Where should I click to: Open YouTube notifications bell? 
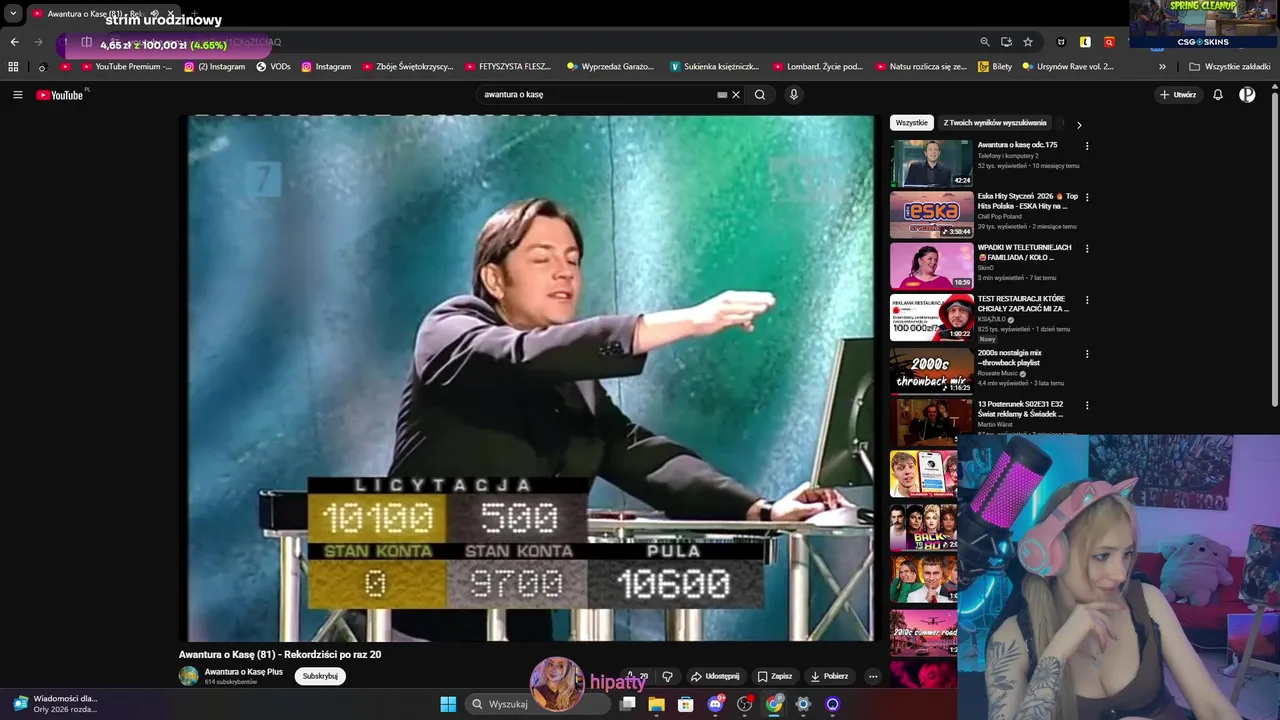pyautogui.click(x=1218, y=95)
